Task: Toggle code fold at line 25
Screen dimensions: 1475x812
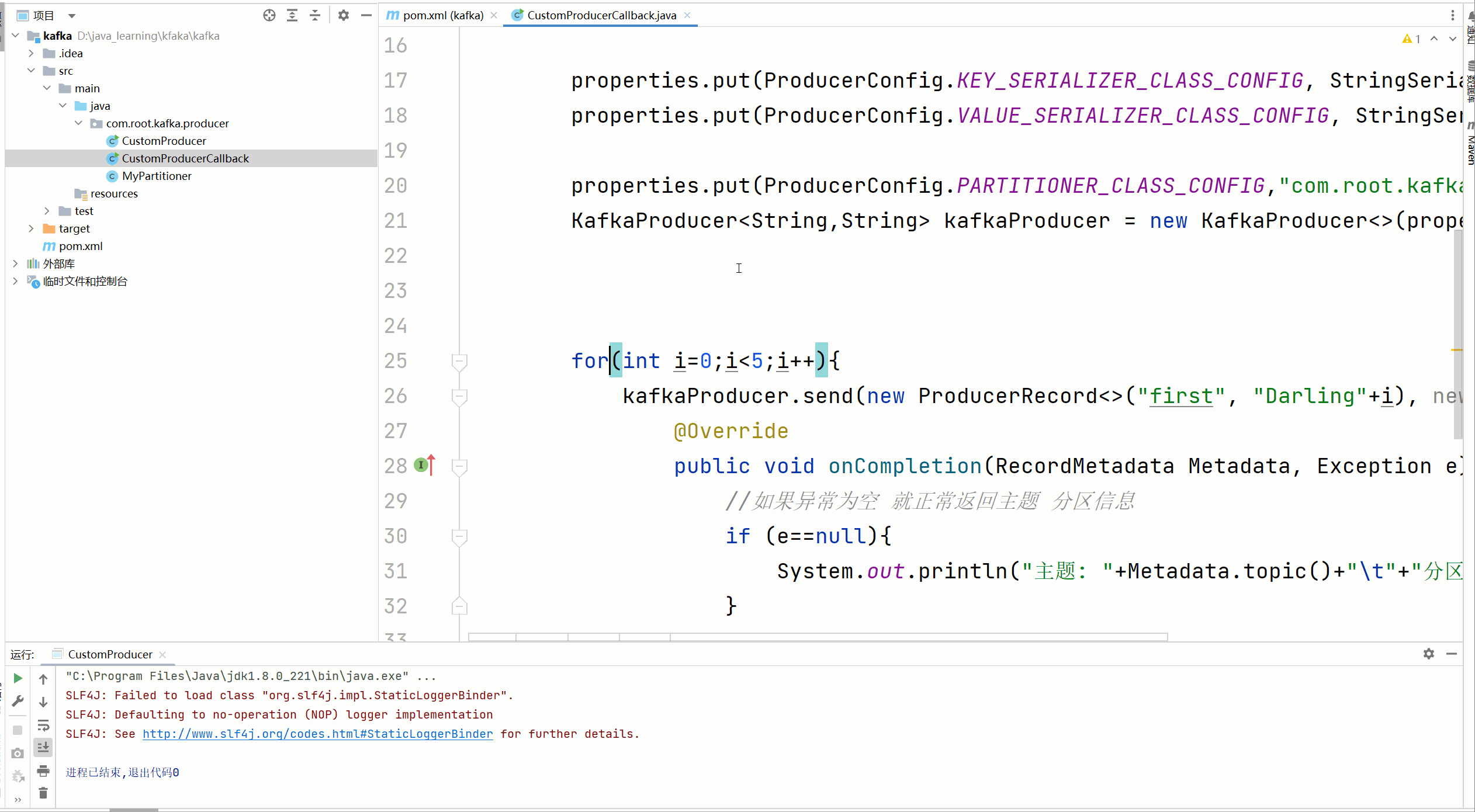Action: [459, 361]
